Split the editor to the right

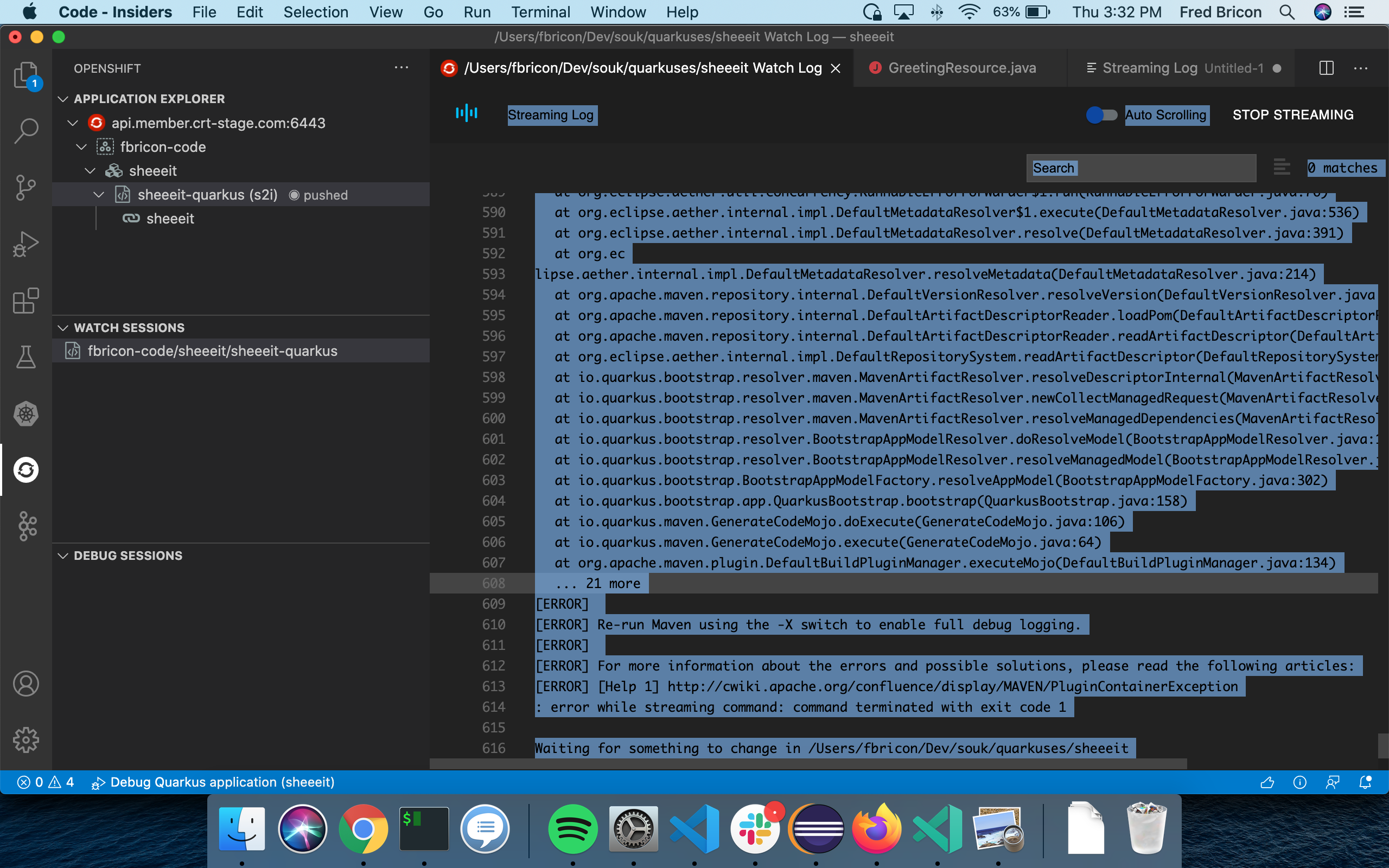point(1326,68)
